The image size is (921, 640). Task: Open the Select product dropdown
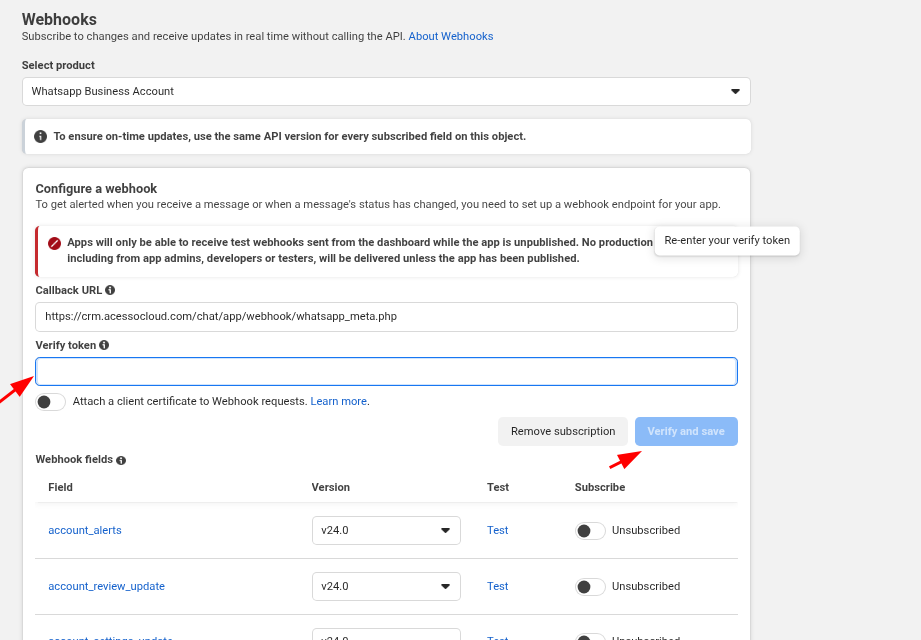tap(386, 91)
